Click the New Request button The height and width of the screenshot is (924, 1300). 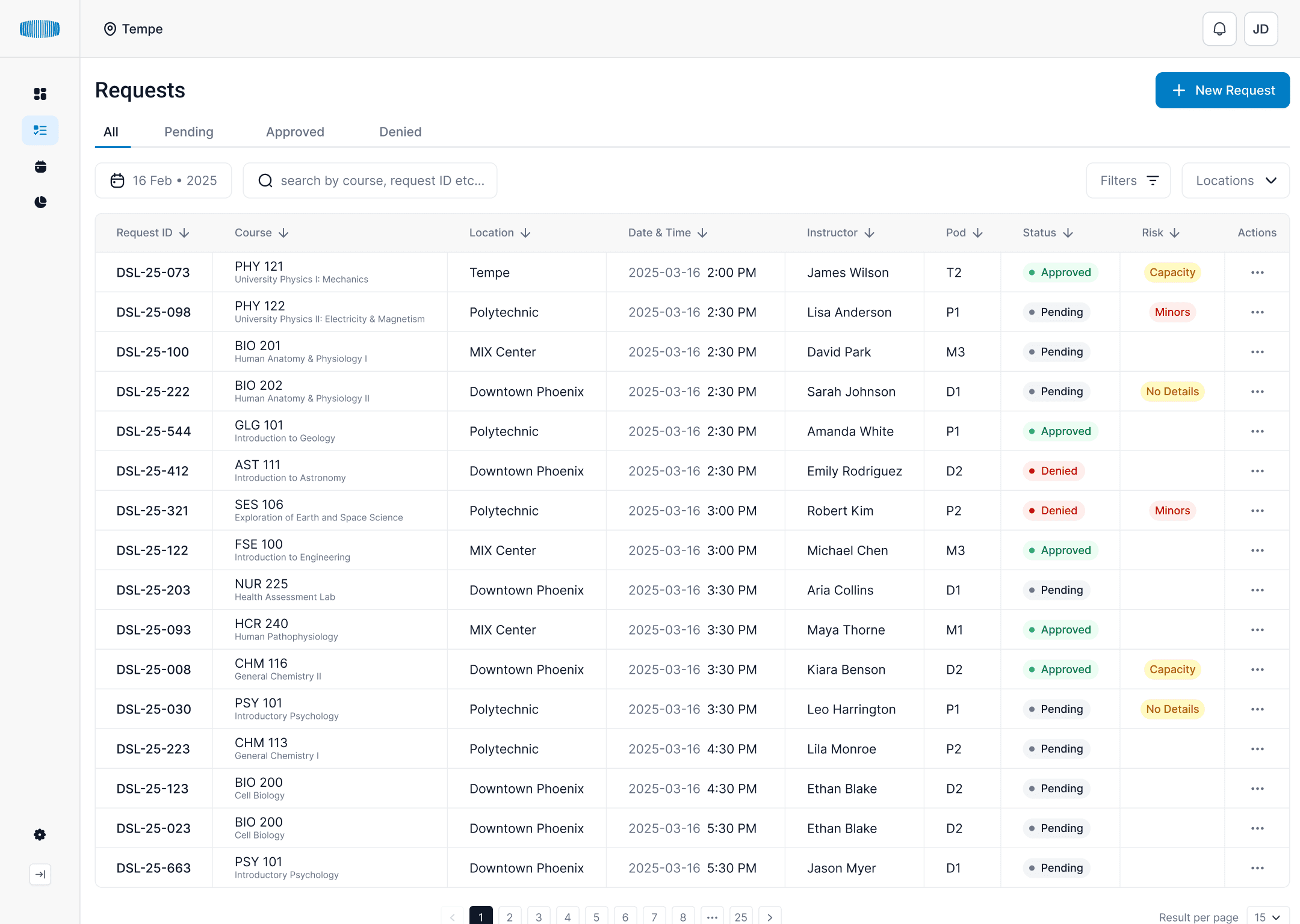point(1222,90)
